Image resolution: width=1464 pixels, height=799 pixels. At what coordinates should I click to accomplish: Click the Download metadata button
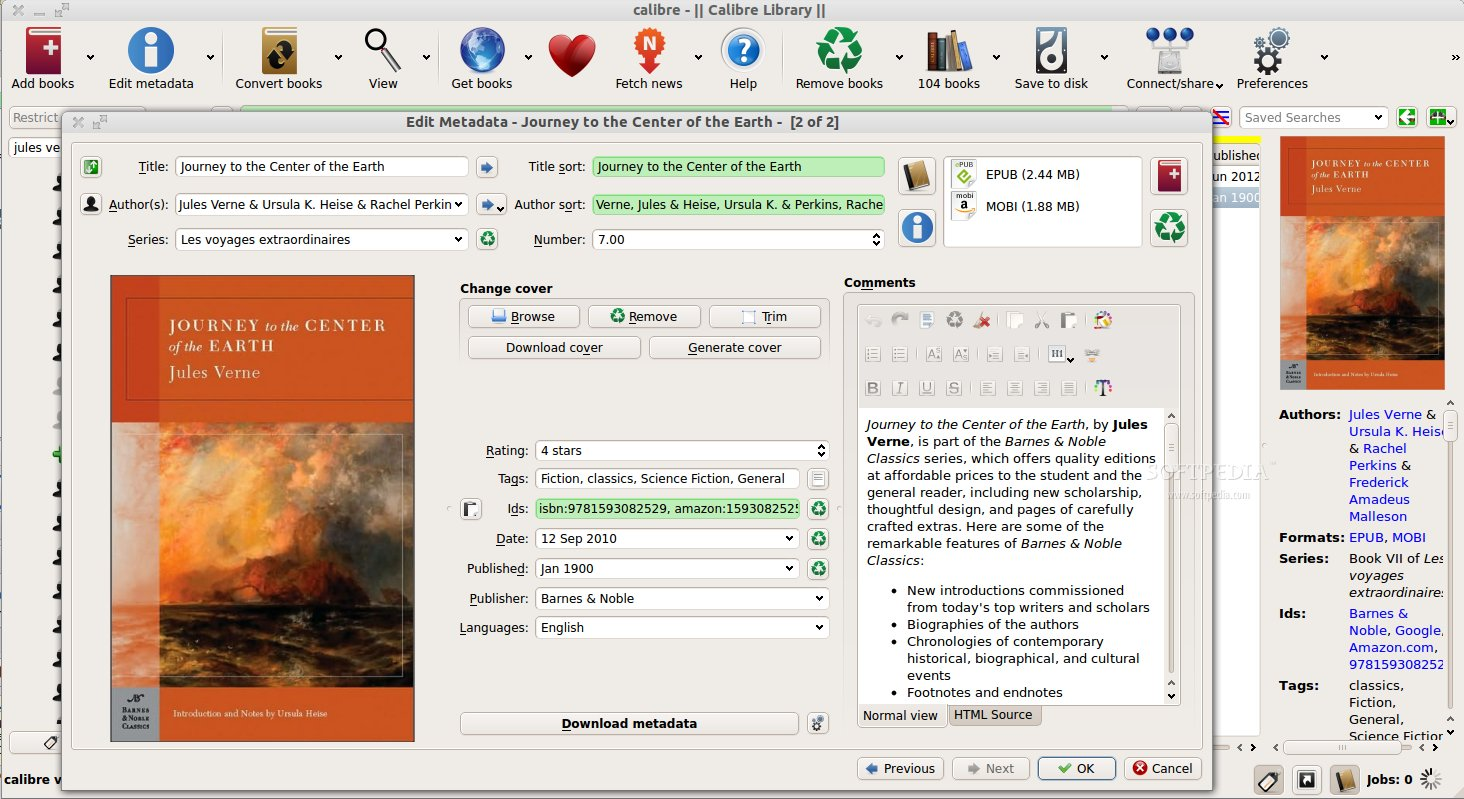[x=629, y=724]
